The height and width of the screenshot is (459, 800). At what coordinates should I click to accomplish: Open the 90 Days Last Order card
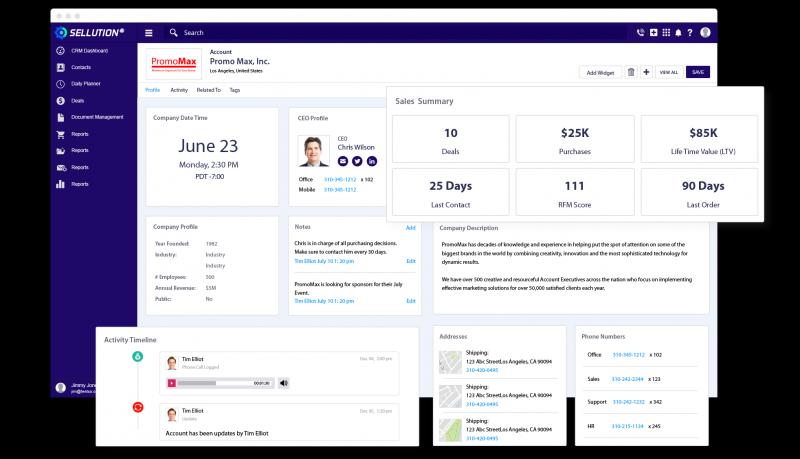[x=699, y=192]
